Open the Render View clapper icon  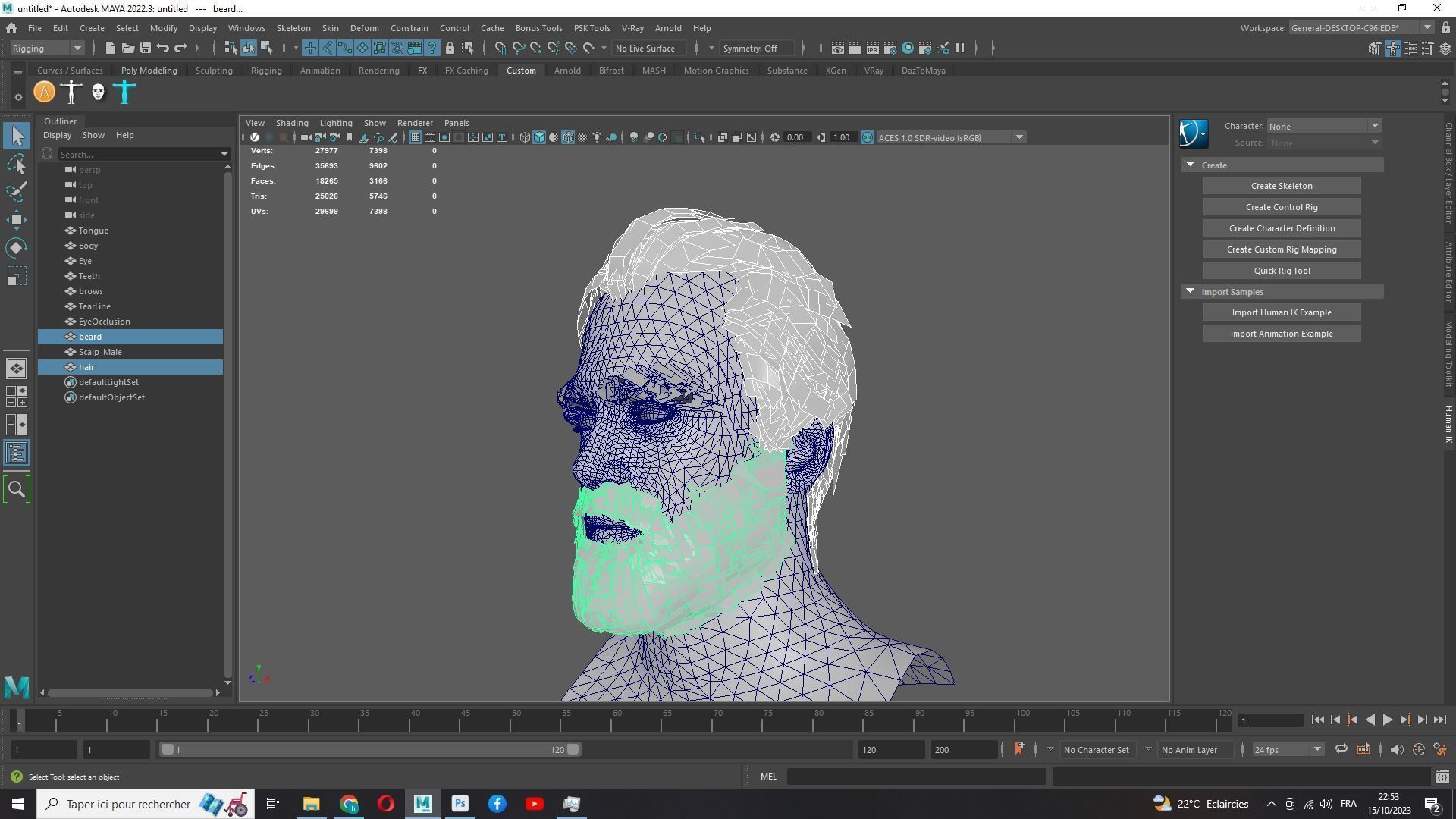(x=837, y=49)
